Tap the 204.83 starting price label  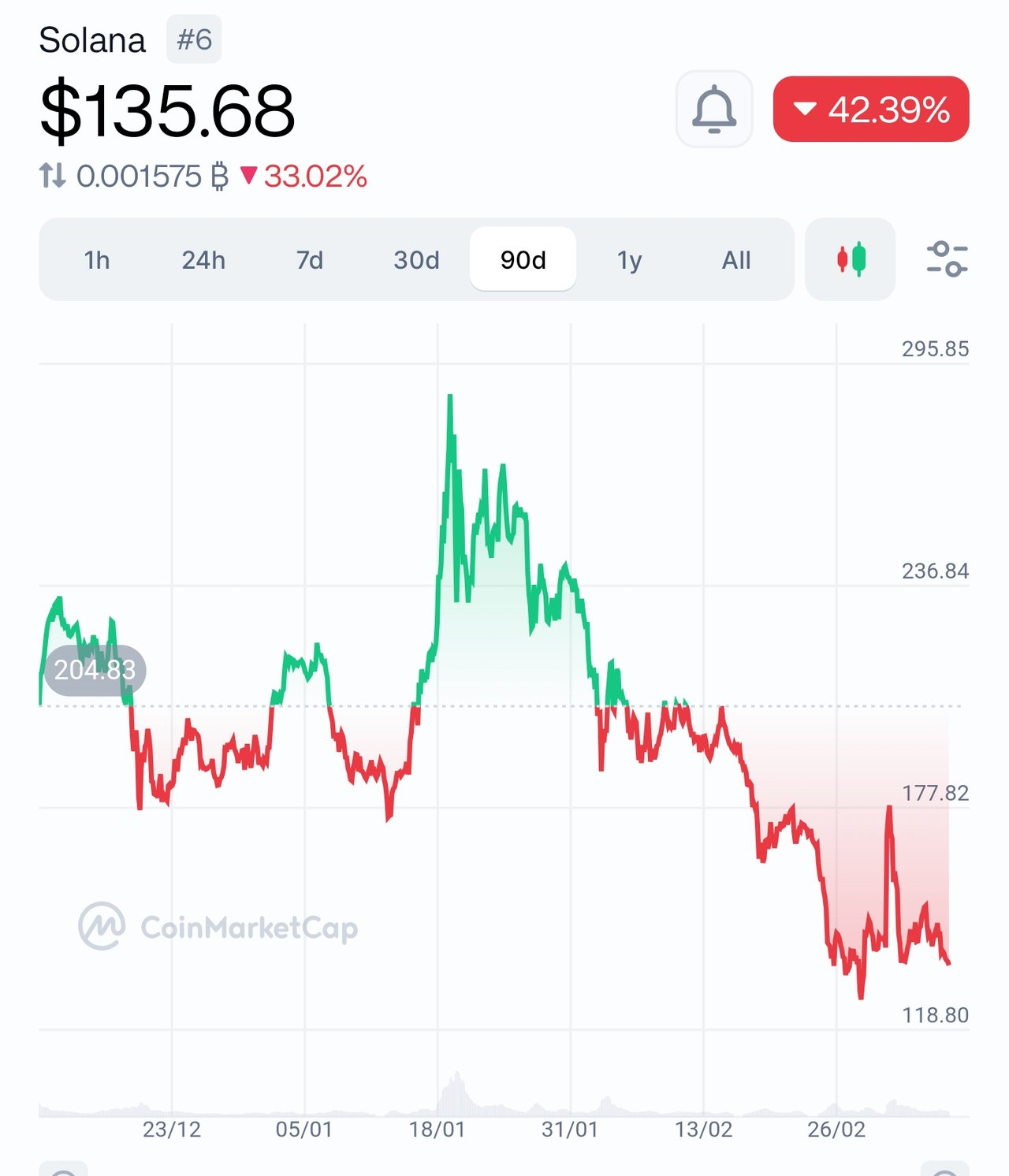(95, 670)
